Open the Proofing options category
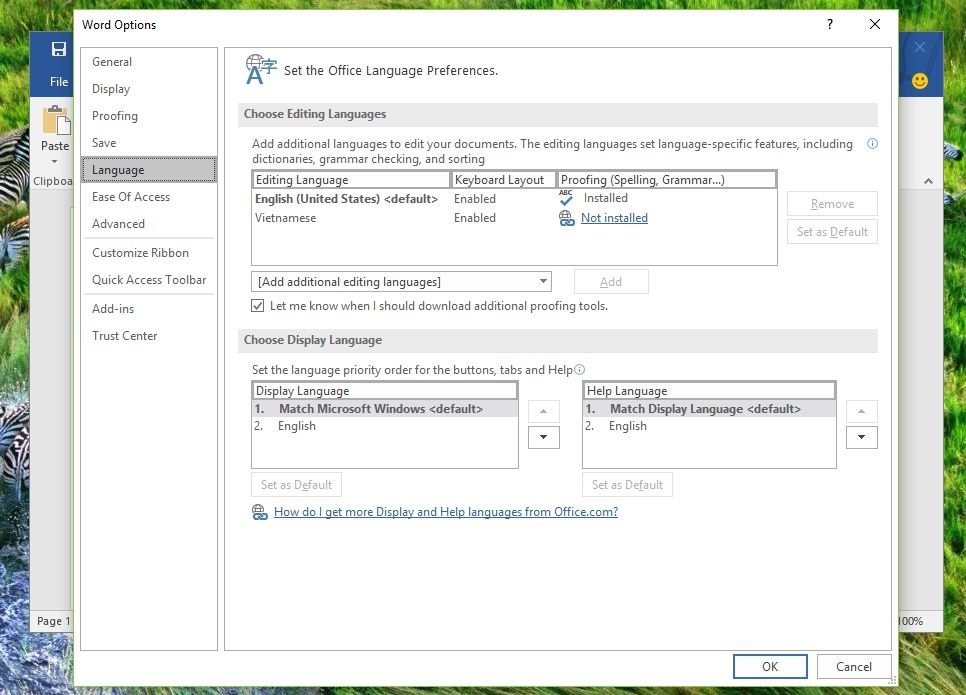This screenshot has height=695, width=966. coord(115,116)
